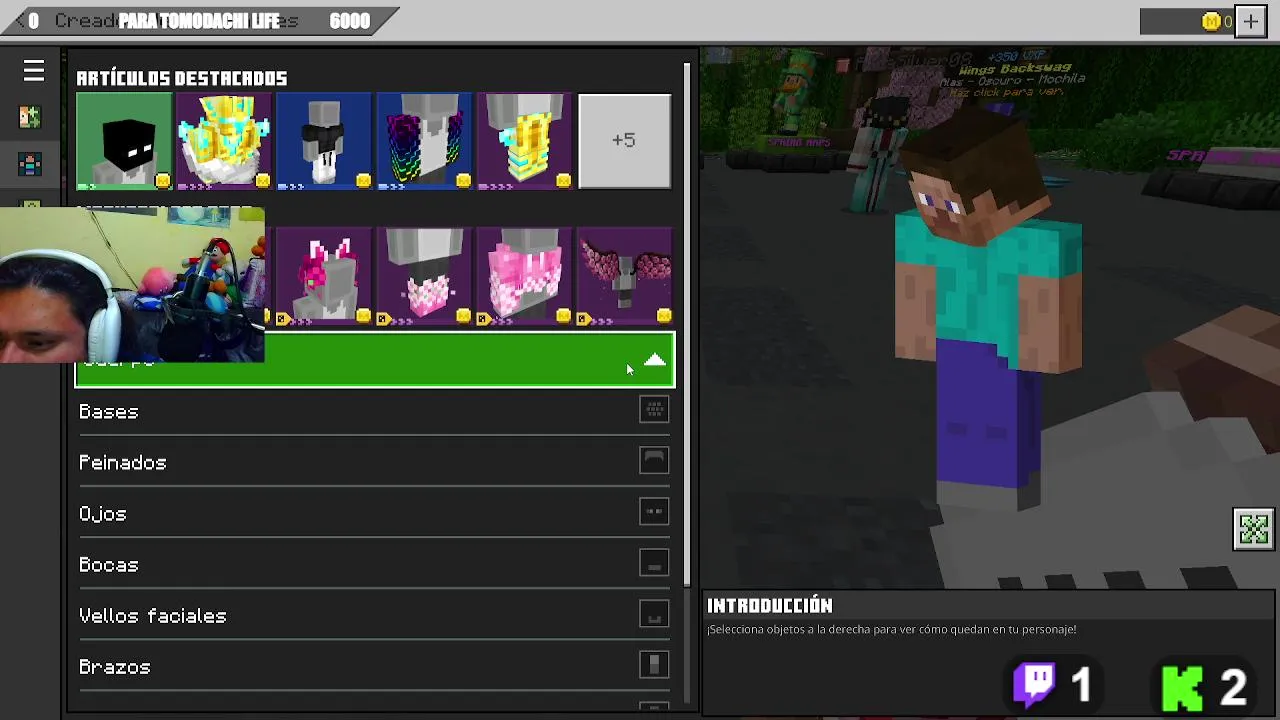Open the Vellos faciales category
This screenshot has height=720, width=1280.
tap(374, 616)
